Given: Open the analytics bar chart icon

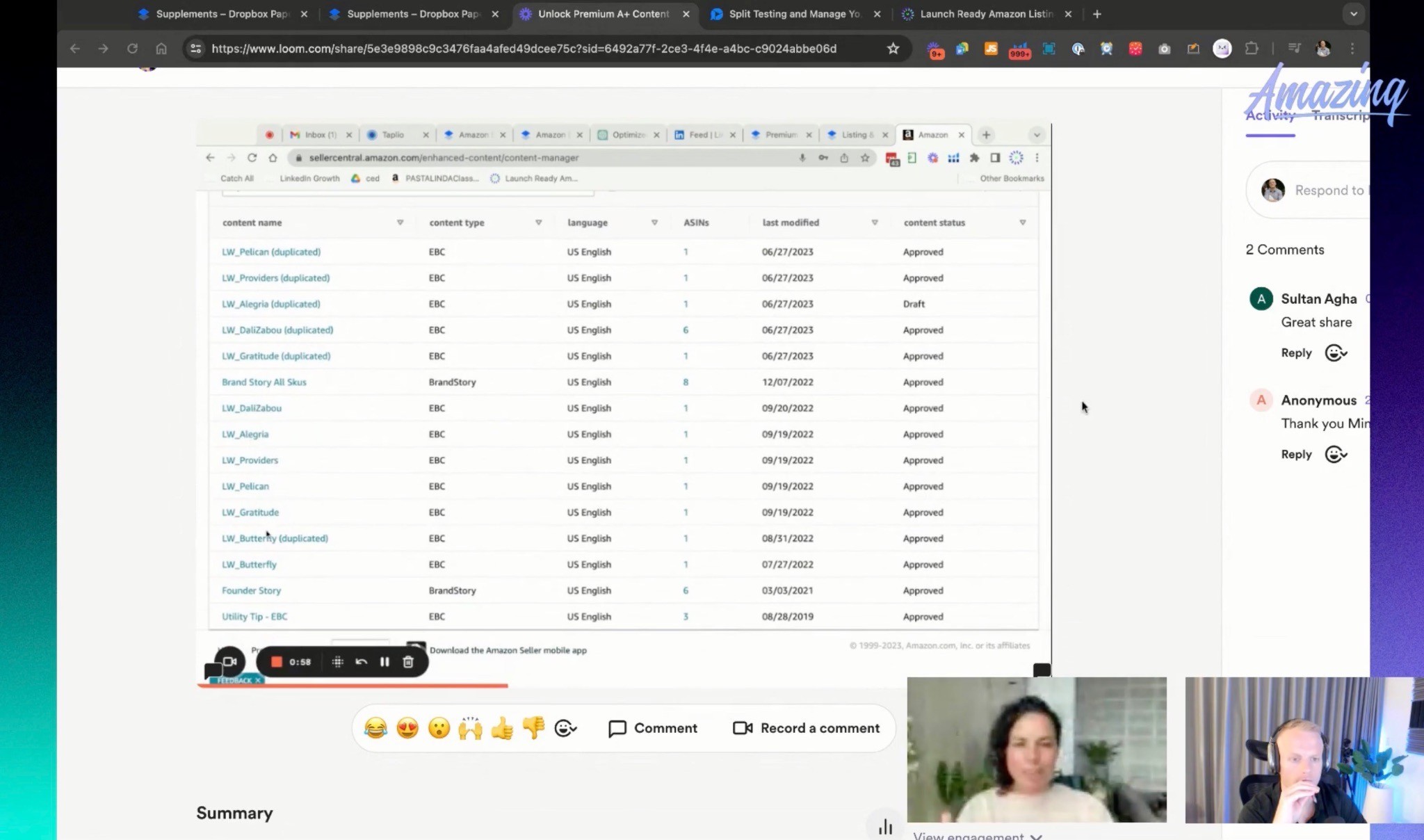Looking at the screenshot, I should (x=885, y=827).
